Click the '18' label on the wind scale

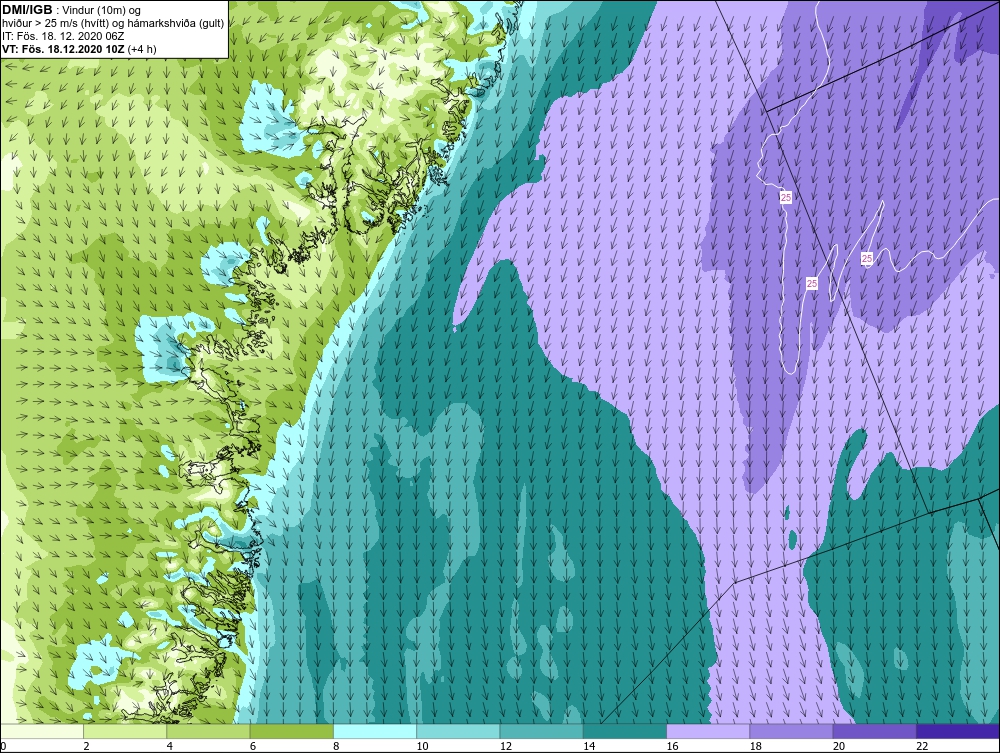click(x=756, y=747)
